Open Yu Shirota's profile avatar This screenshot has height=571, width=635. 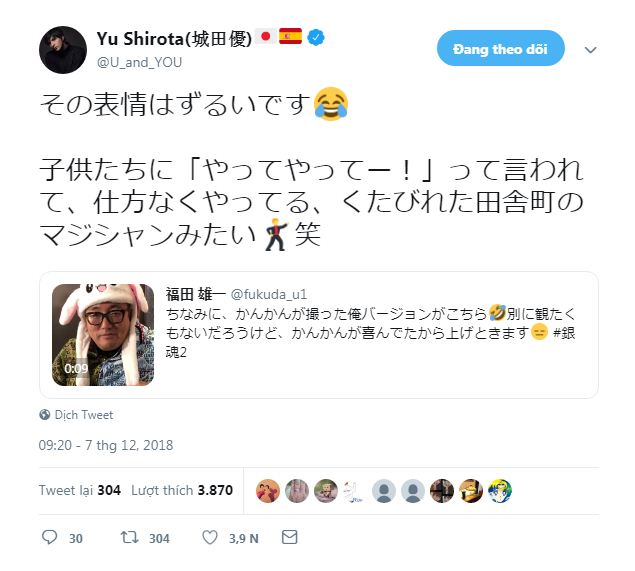pyautogui.click(x=63, y=50)
